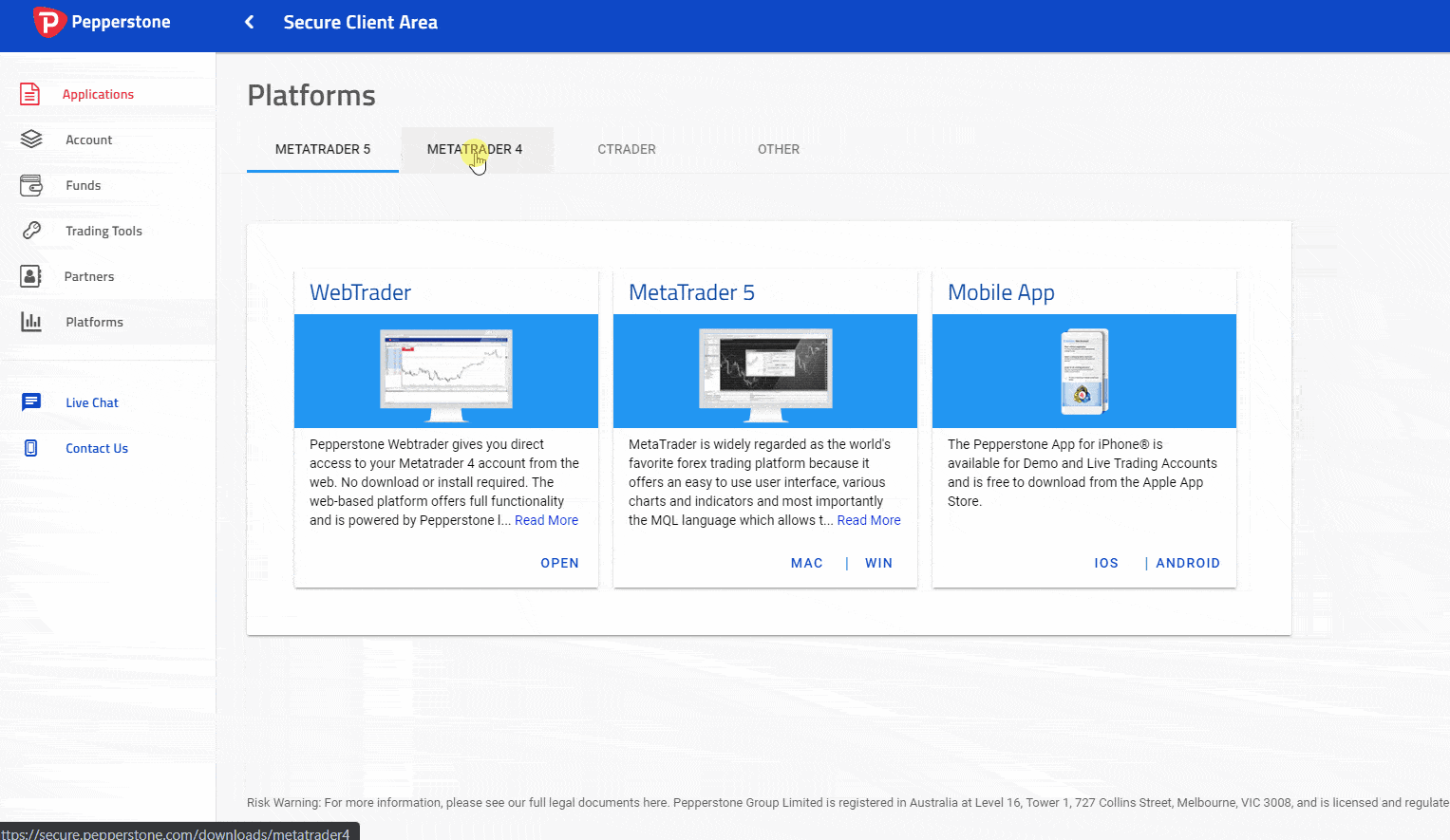Click the back chevron in the header
1450x840 pixels.
coord(249,22)
